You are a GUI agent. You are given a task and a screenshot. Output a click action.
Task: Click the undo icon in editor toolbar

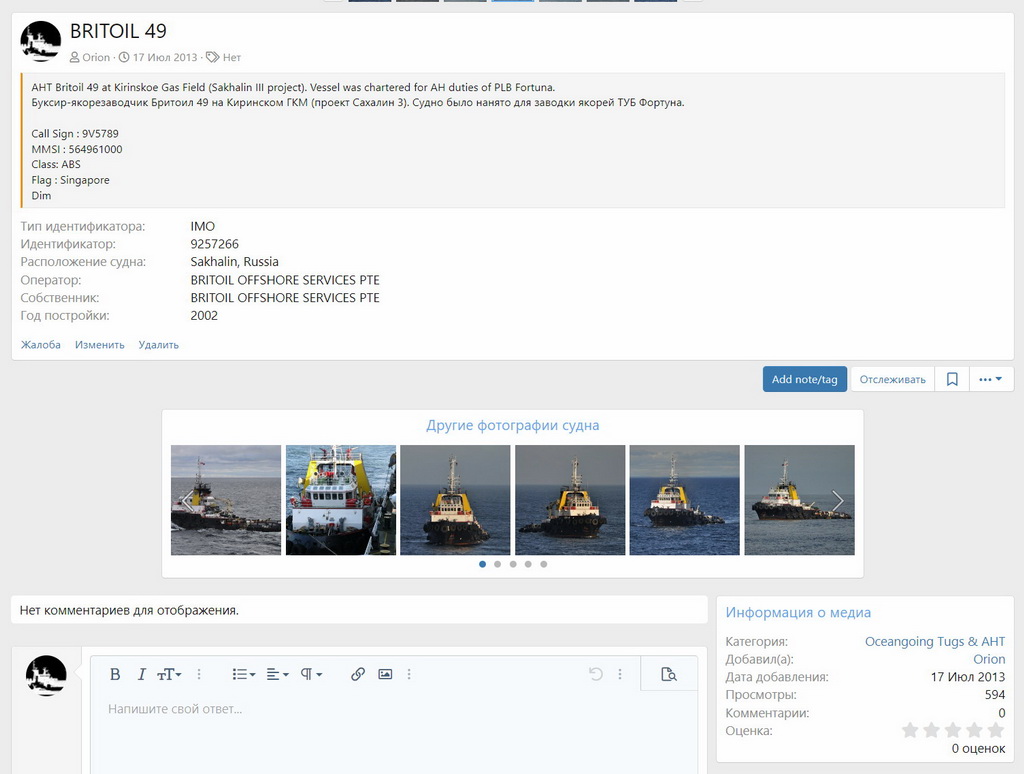[x=596, y=674]
